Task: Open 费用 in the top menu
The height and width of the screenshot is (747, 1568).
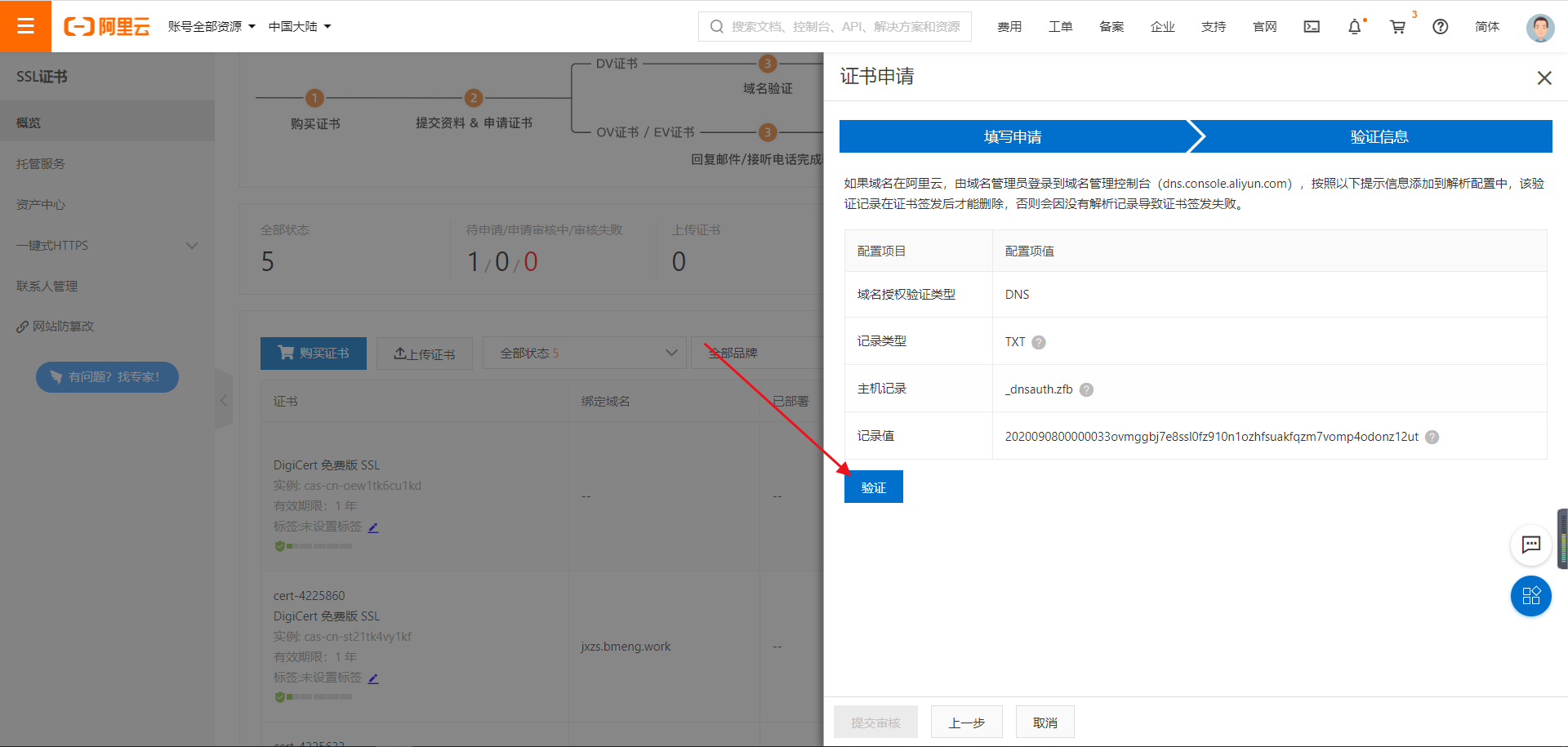Action: pos(1009,27)
